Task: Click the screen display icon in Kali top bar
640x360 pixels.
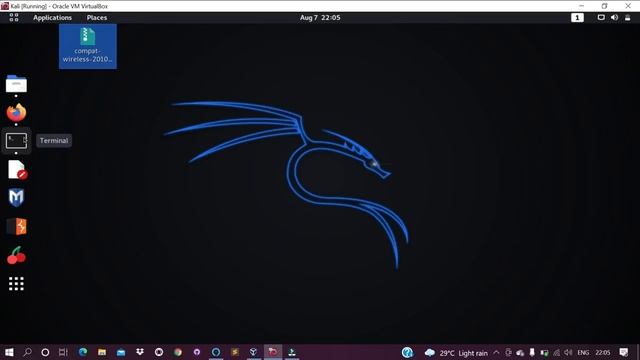Action: [601, 18]
